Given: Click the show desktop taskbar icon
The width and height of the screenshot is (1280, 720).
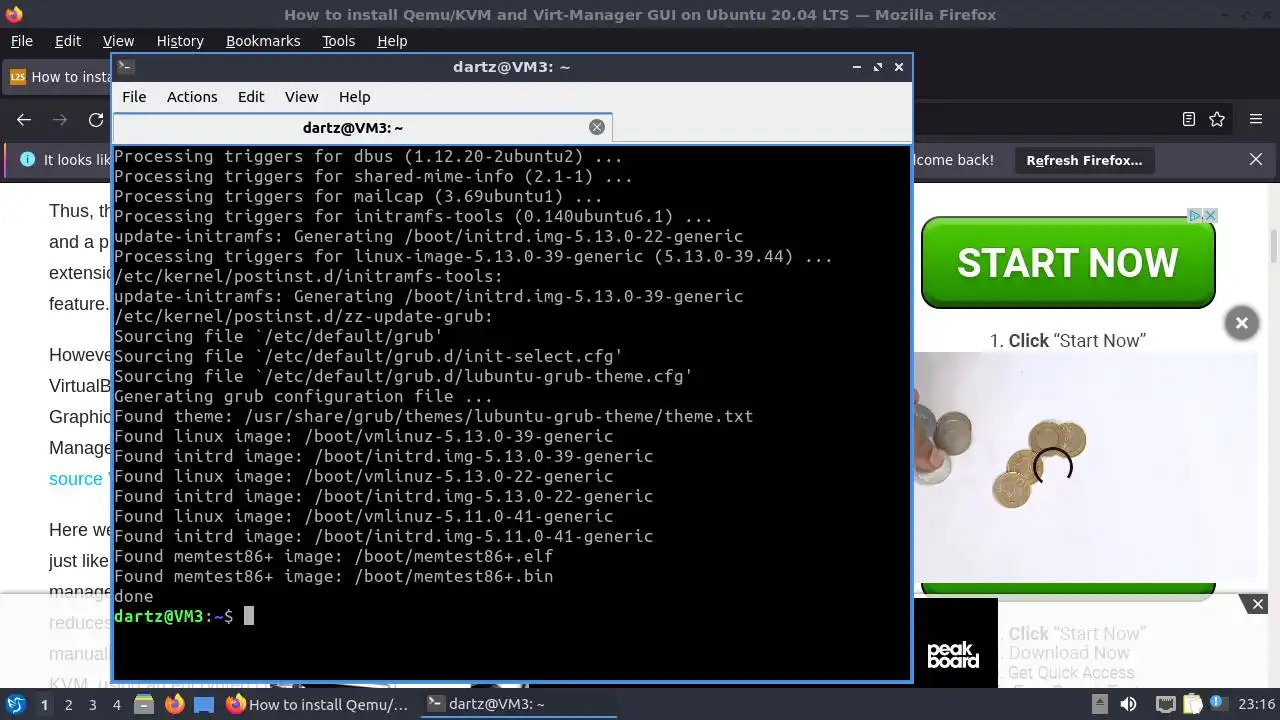Looking at the screenshot, I should coord(204,704).
